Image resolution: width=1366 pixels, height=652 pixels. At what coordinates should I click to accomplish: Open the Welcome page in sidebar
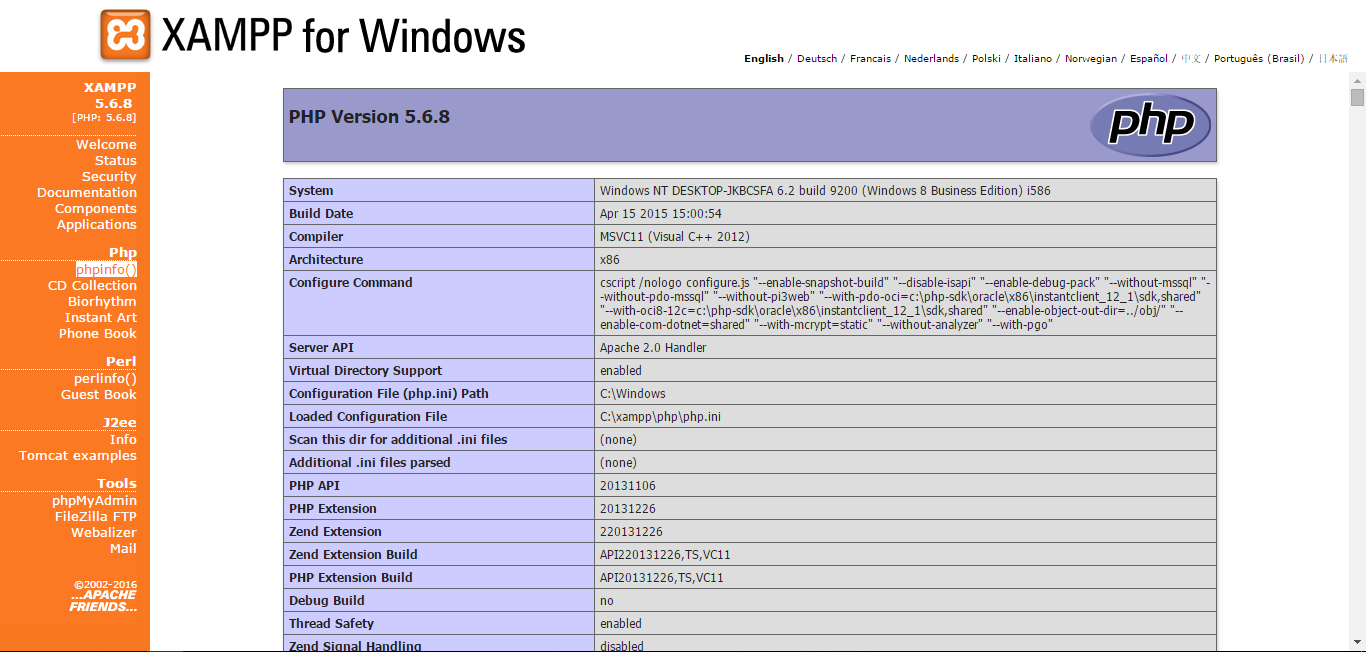click(x=106, y=145)
